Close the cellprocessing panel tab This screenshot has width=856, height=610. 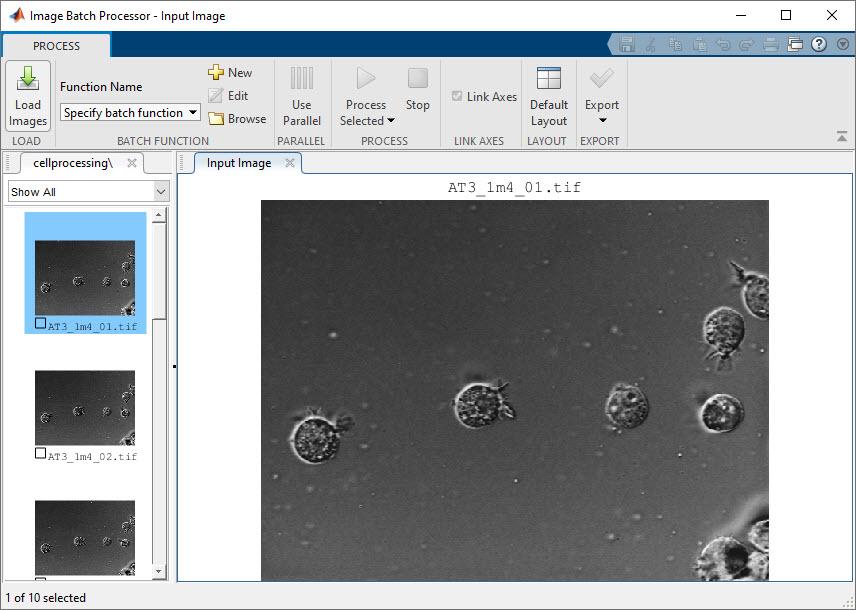pos(132,163)
